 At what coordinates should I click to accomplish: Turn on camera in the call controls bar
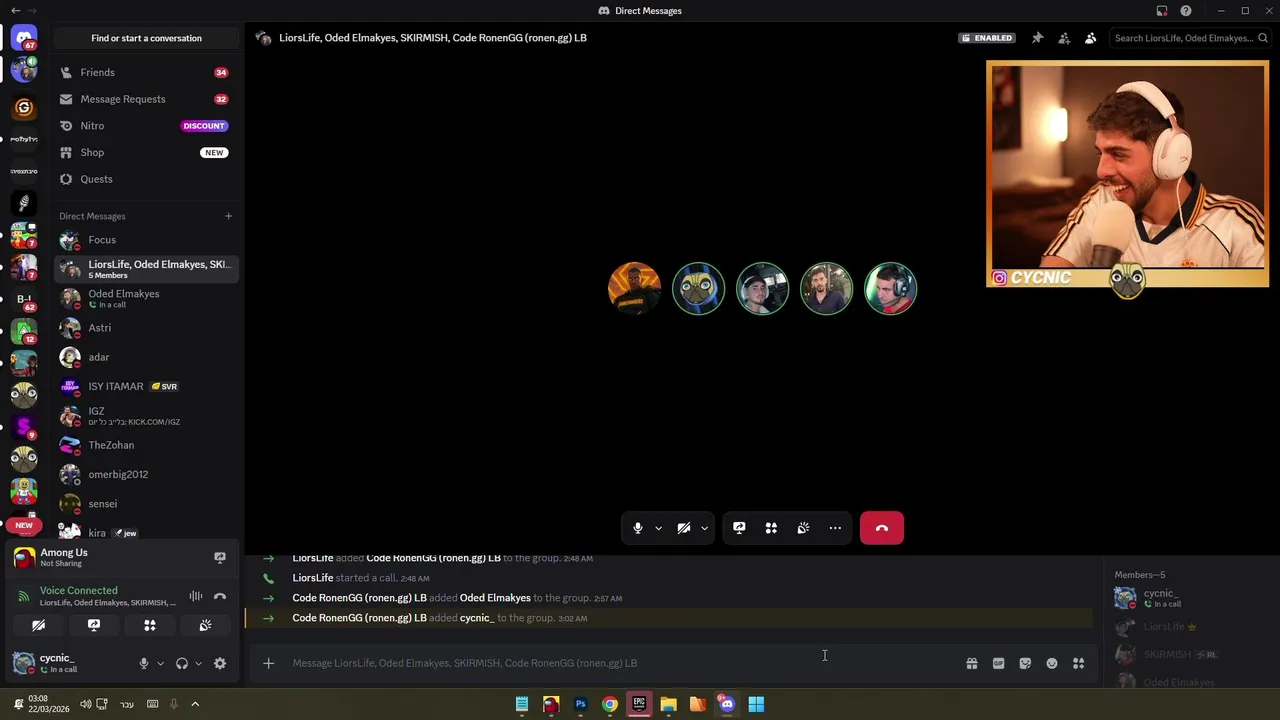click(x=684, y=528)
